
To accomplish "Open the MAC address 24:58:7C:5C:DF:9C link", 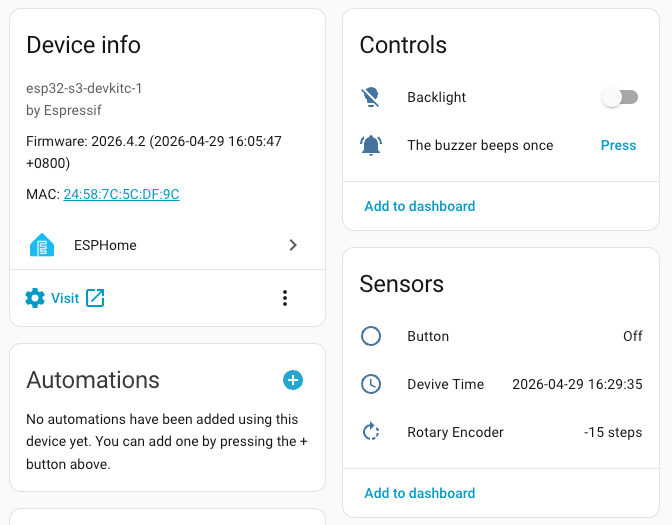I will 121,194.
